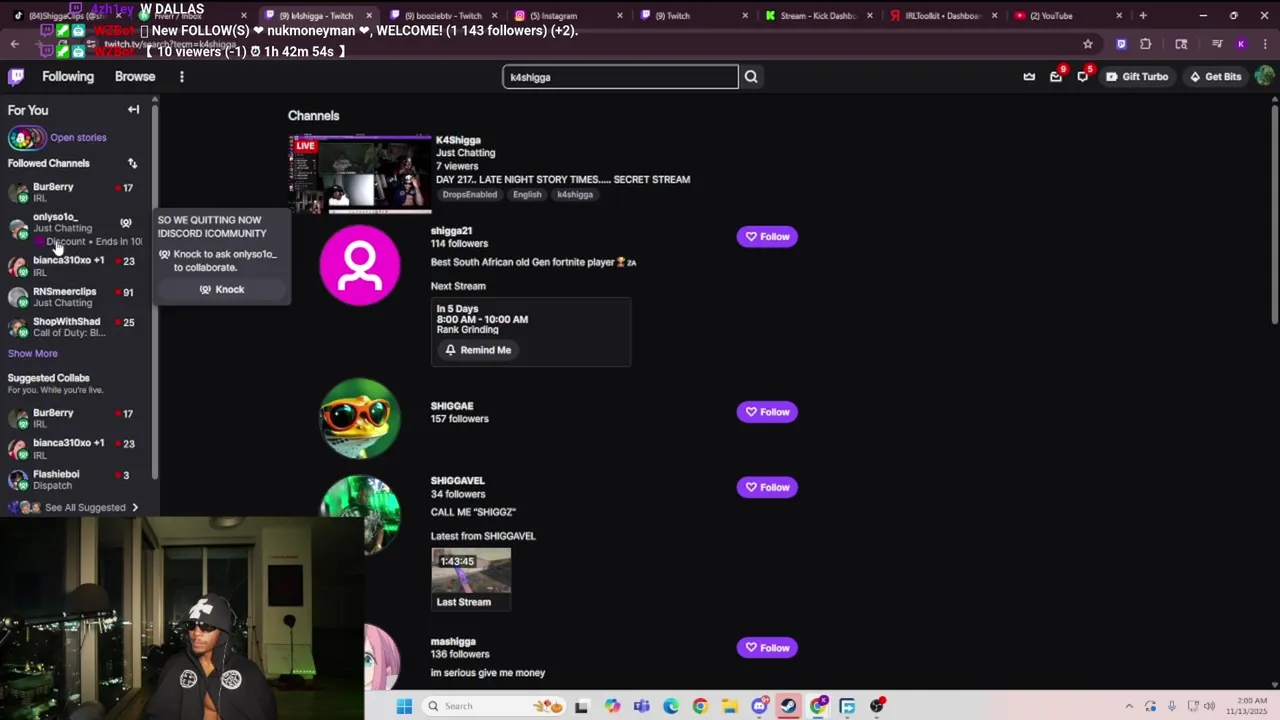1280x720 pixels.
Task: Open the three-dot more menu beside Browse
Action: coord(181,77)
